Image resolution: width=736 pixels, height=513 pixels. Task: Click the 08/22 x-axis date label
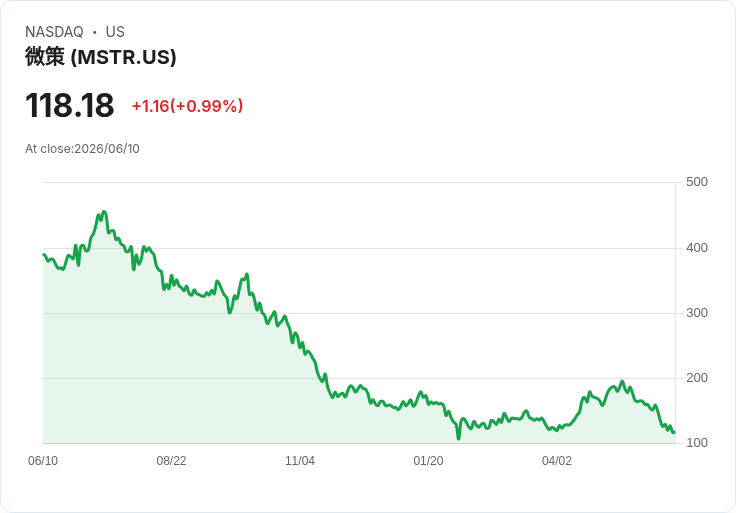click(171, 461)
